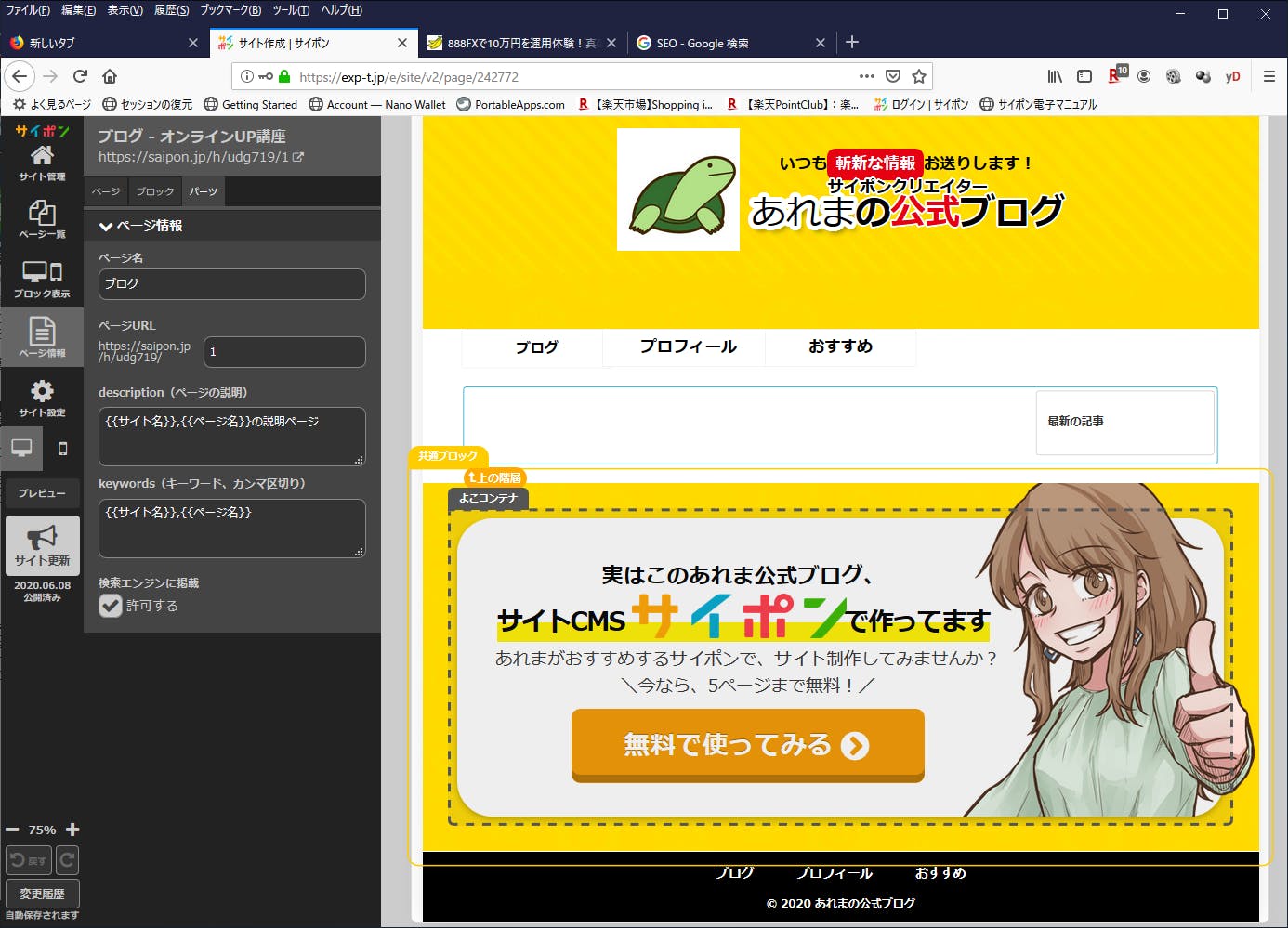Bookmark this page with star icon

coord(919,76)
